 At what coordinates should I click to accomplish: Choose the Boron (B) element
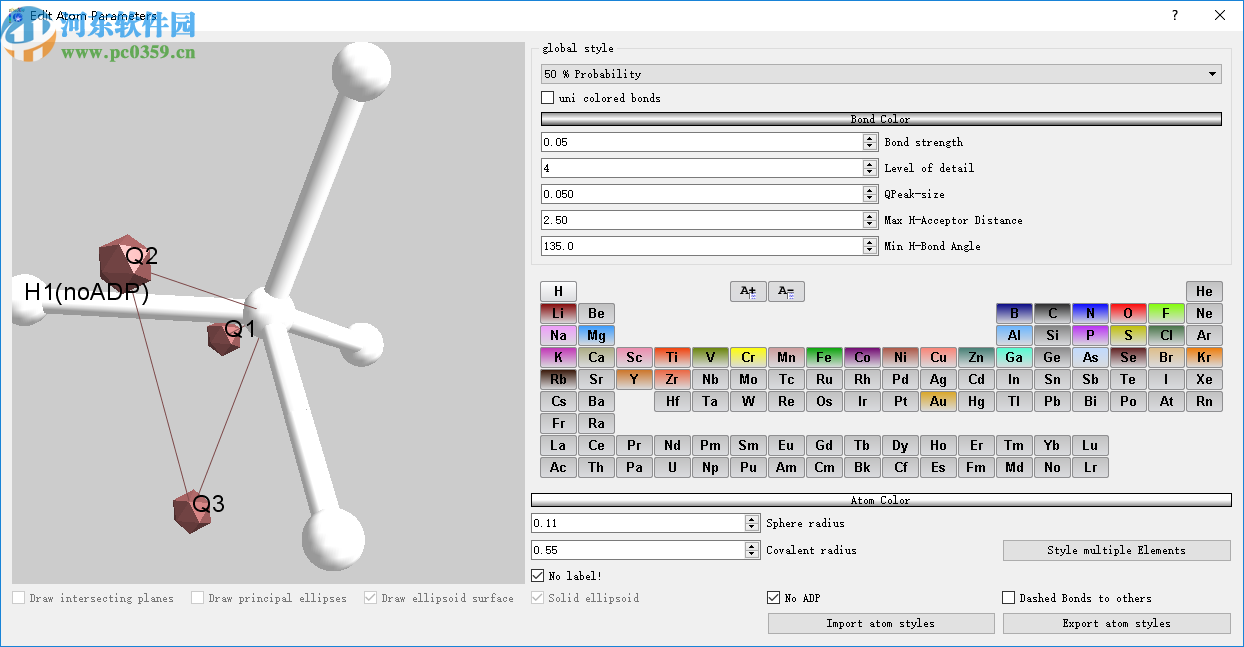click(x=1014, y=313)
